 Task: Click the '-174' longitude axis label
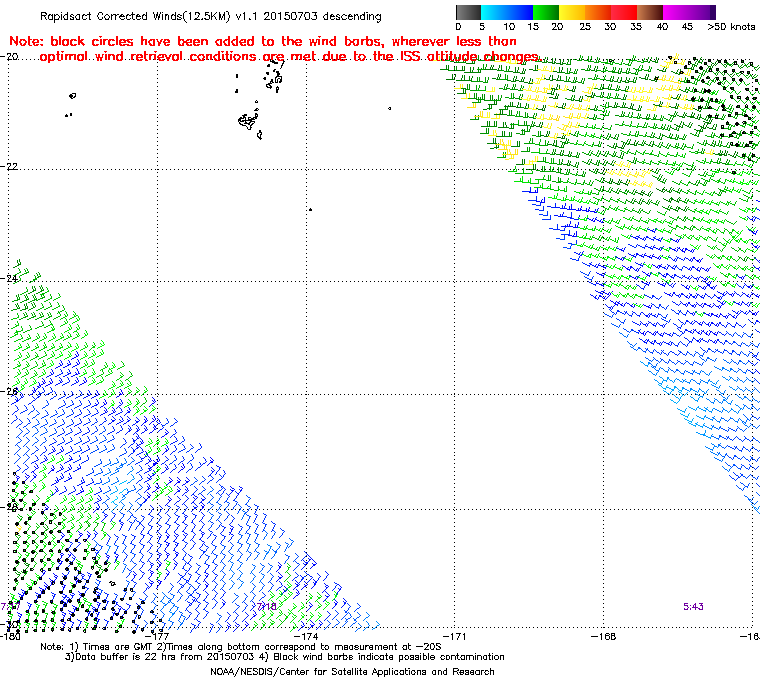point(306,636)
